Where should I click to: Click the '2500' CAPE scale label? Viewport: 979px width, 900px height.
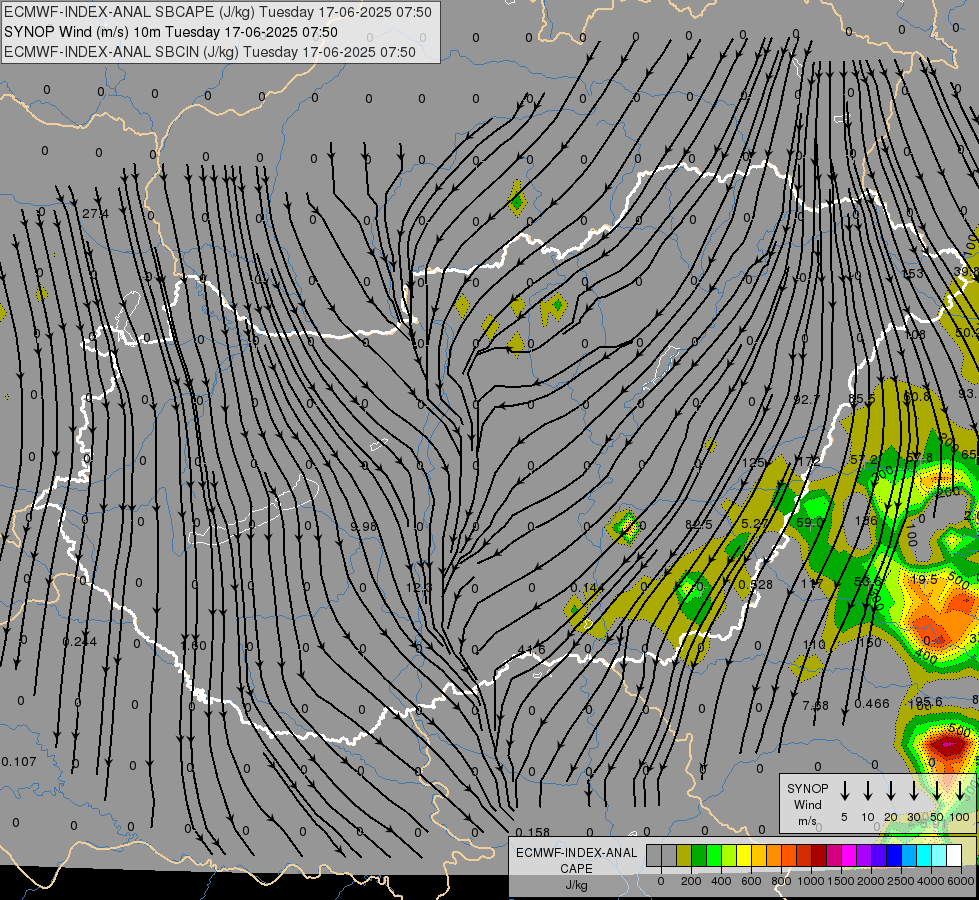click(900, 881)
